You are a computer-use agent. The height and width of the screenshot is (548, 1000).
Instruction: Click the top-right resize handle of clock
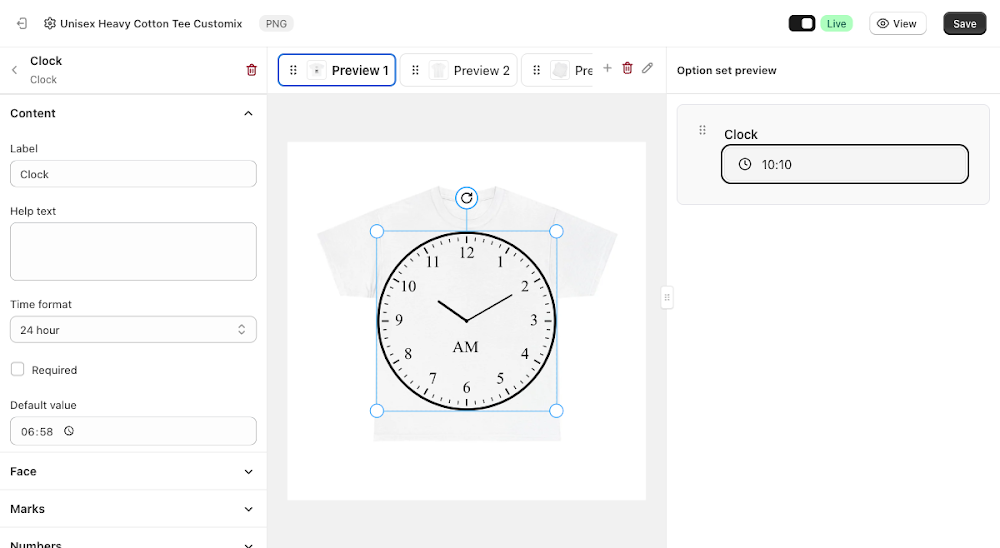pos(556,231)
